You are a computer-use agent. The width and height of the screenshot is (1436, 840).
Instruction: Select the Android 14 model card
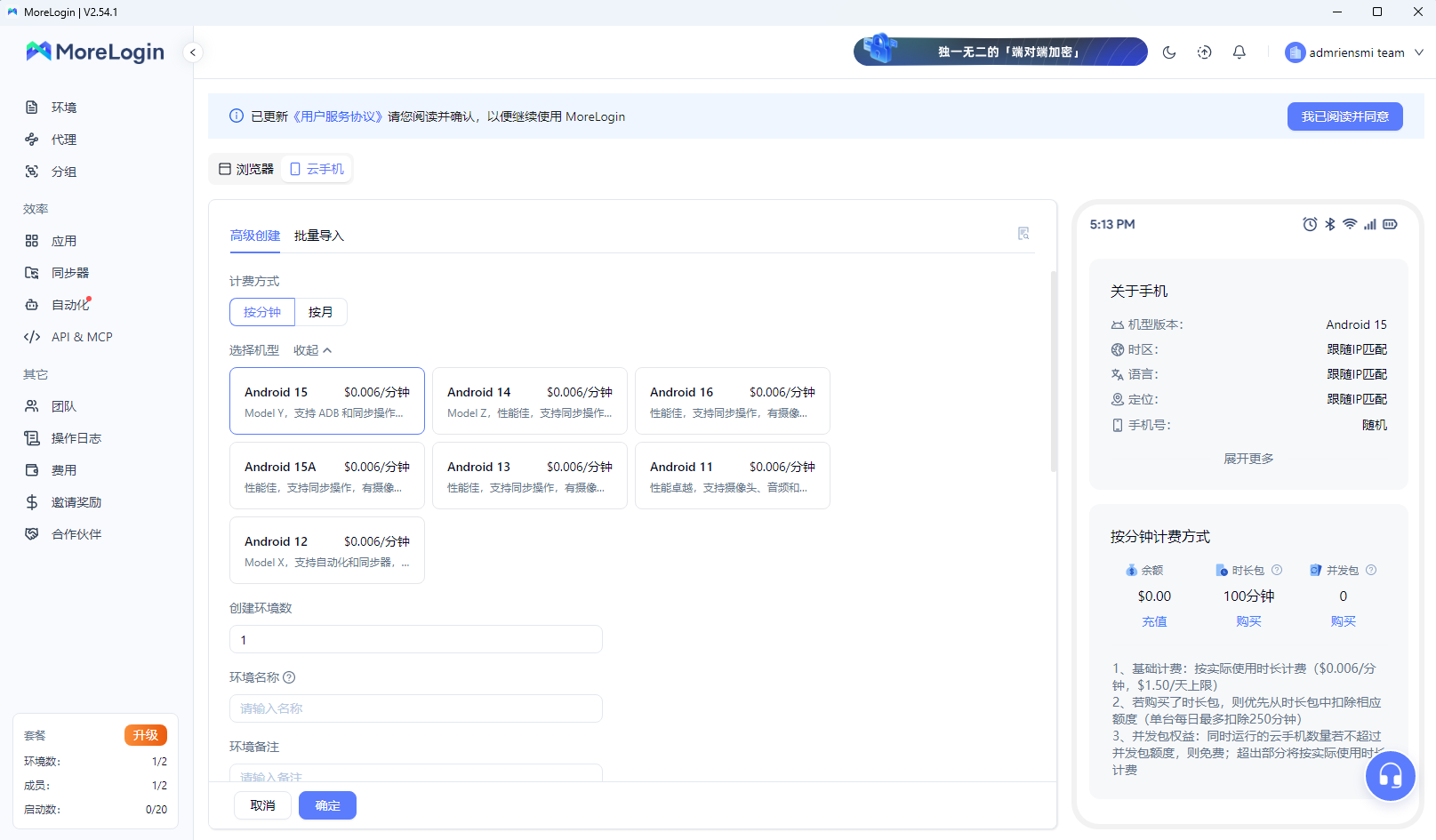pos(530,401)
